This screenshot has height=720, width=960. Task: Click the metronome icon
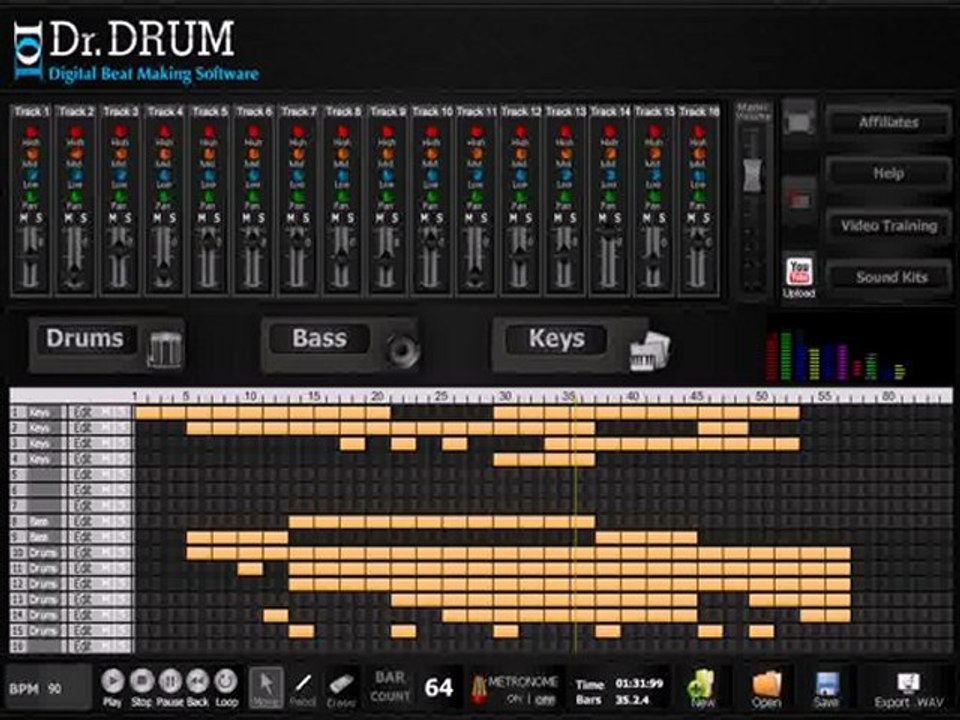478,689
